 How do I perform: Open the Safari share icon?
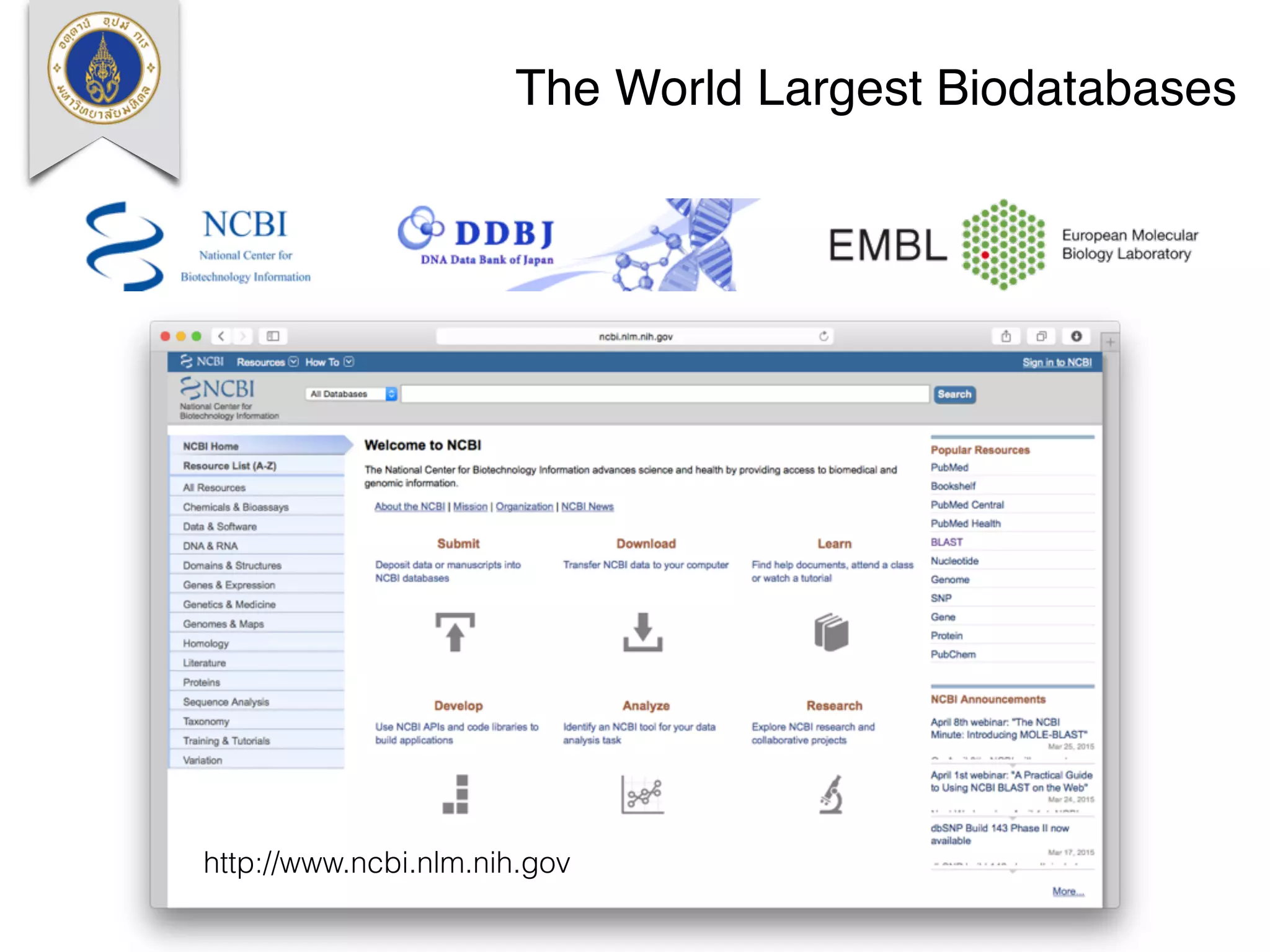(1006, 336)
